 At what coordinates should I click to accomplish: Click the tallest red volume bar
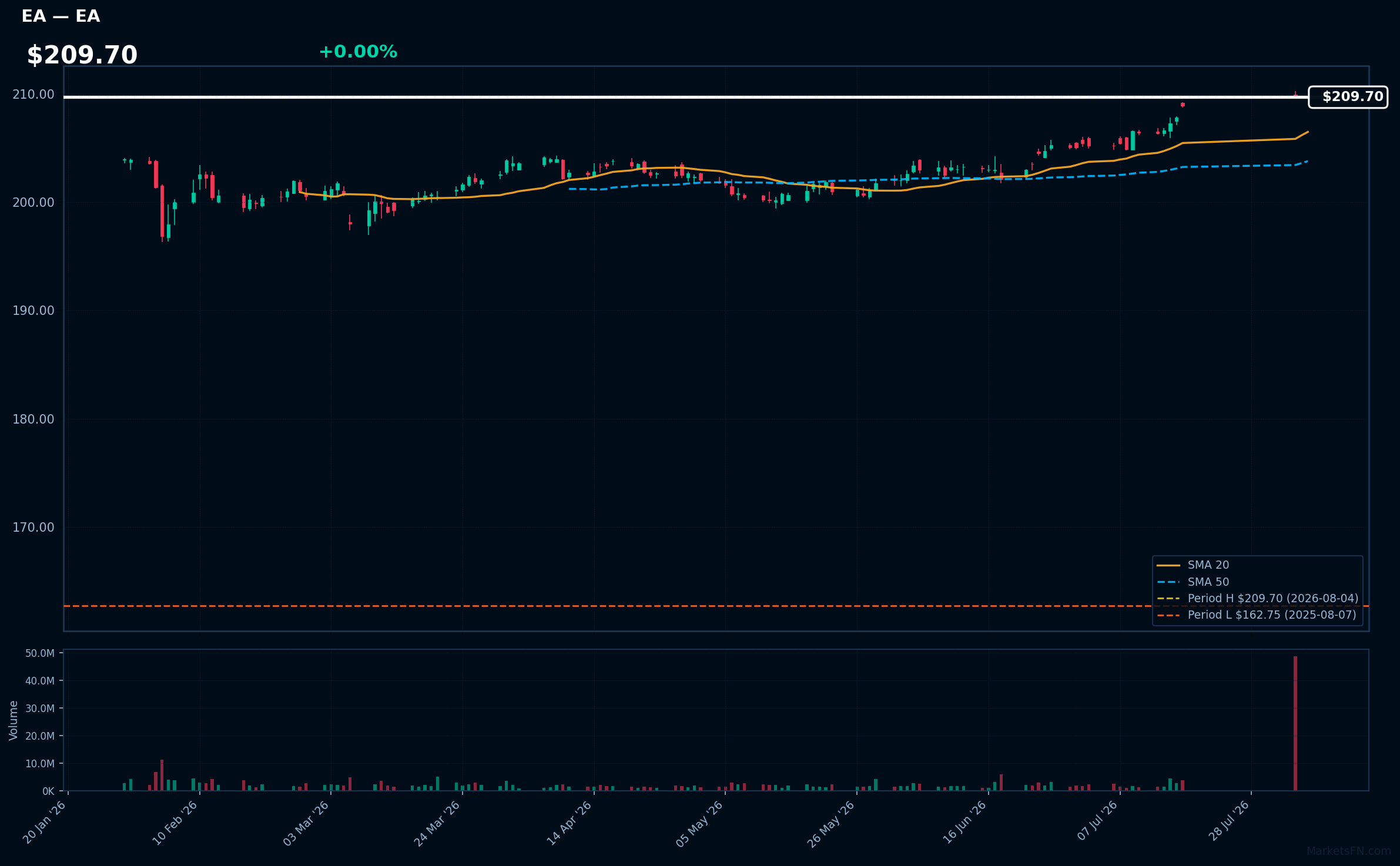pos(1295,723)
